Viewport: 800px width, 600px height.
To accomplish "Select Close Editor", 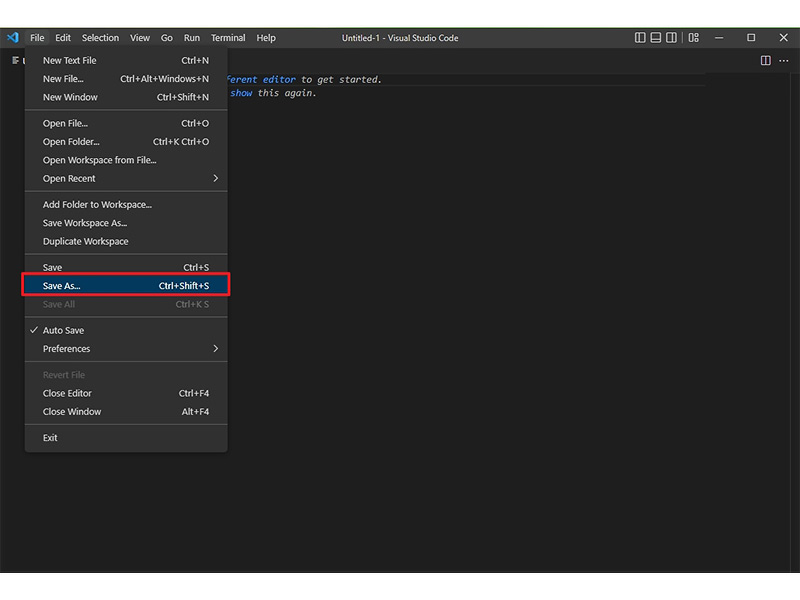I will pyautogui.click(x=126, y=393).
